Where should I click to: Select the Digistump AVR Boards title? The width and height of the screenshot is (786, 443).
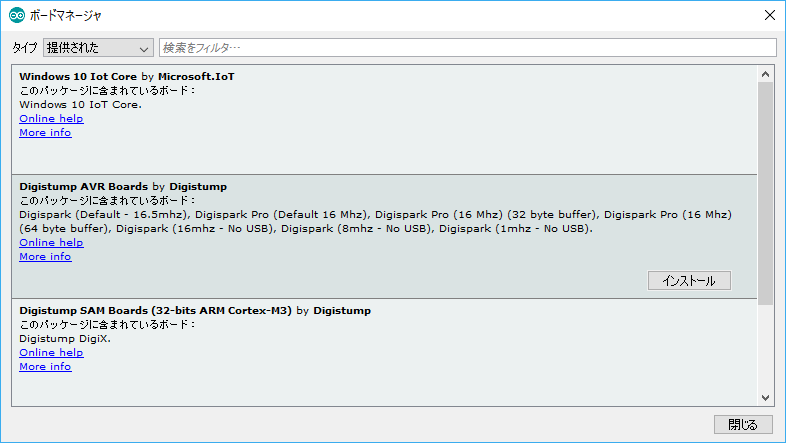click(123, 186)
